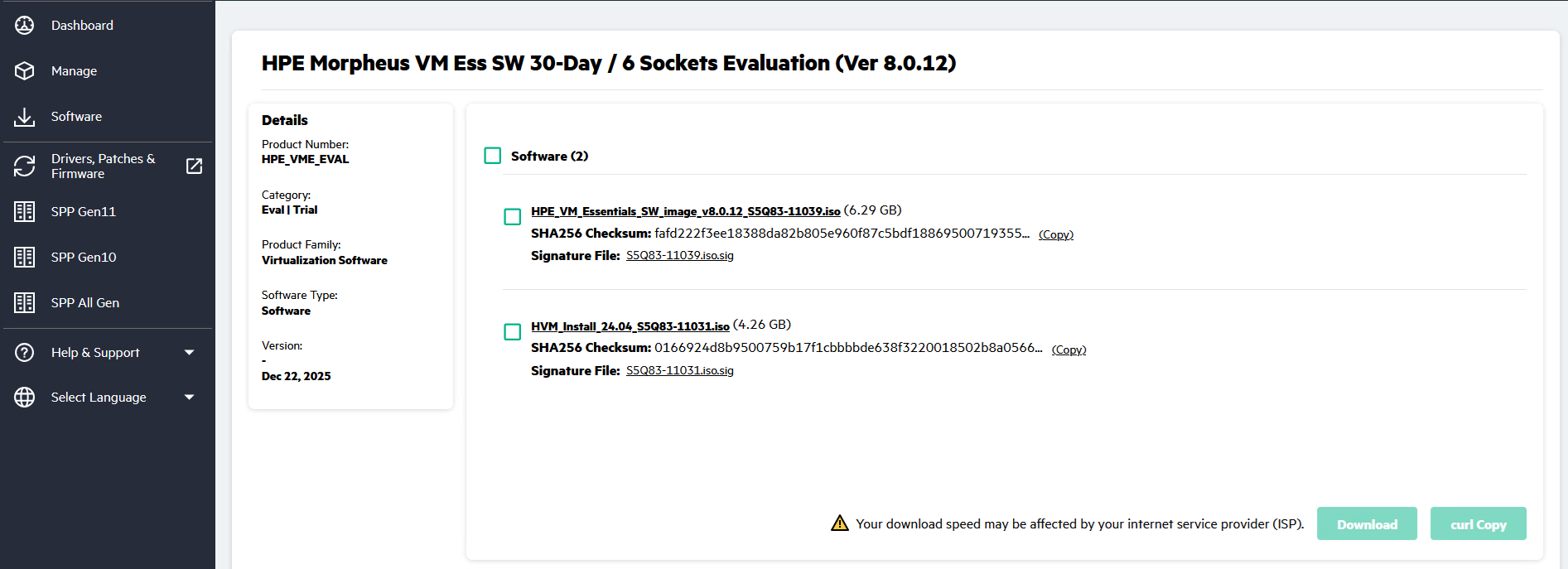Click the Drivers, Patches & Firmware refresh icon

(x=25, y=166)
